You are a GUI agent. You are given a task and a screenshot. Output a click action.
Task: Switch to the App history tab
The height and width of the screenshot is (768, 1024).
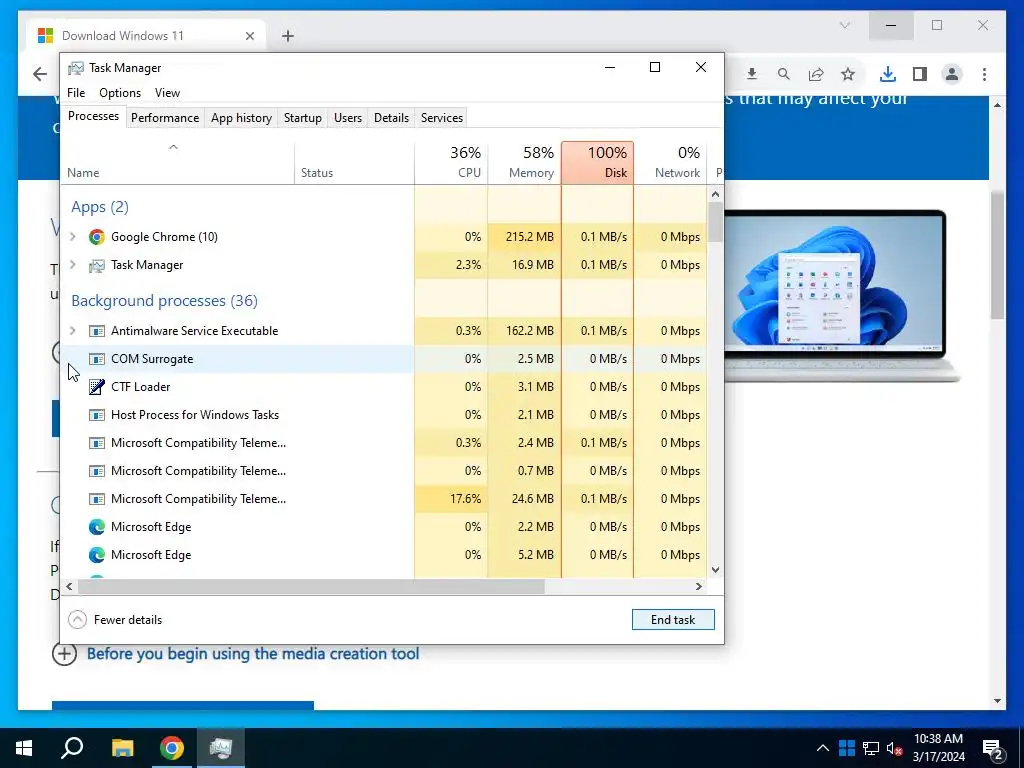(241, 118)
